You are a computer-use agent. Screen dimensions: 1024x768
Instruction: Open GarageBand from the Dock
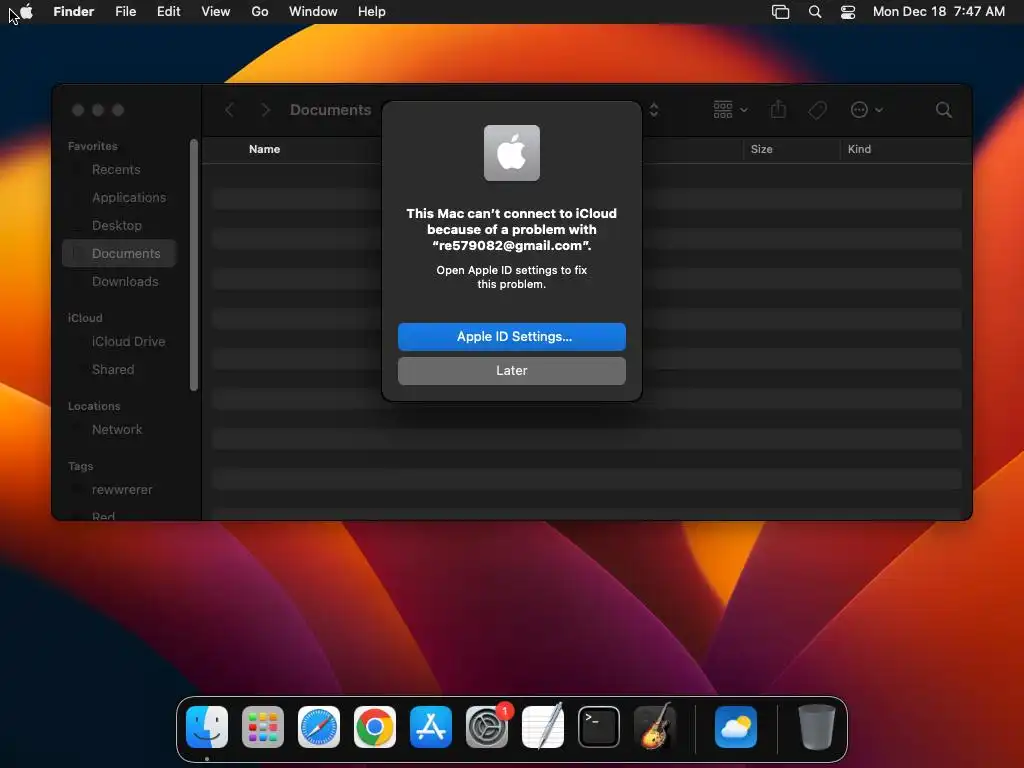tap(655, 726)
